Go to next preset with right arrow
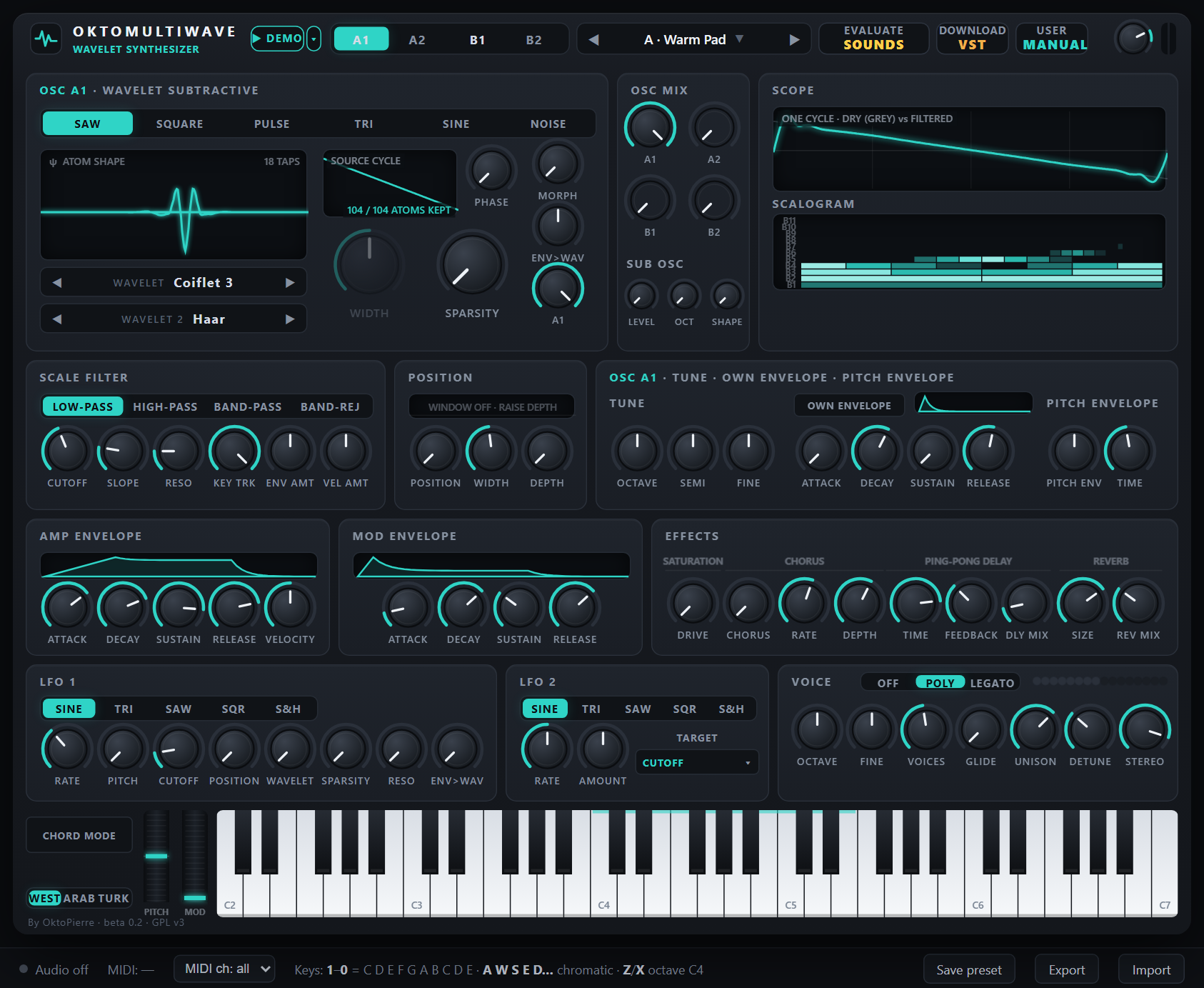Viewport: 1204px width, 988px height. coord(794,40)
